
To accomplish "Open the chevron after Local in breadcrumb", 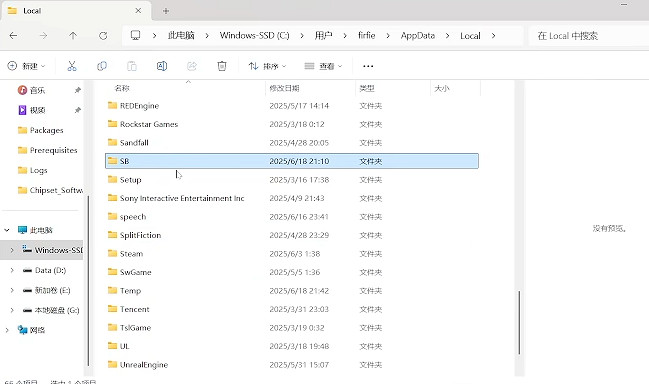I will coord(493,36).
